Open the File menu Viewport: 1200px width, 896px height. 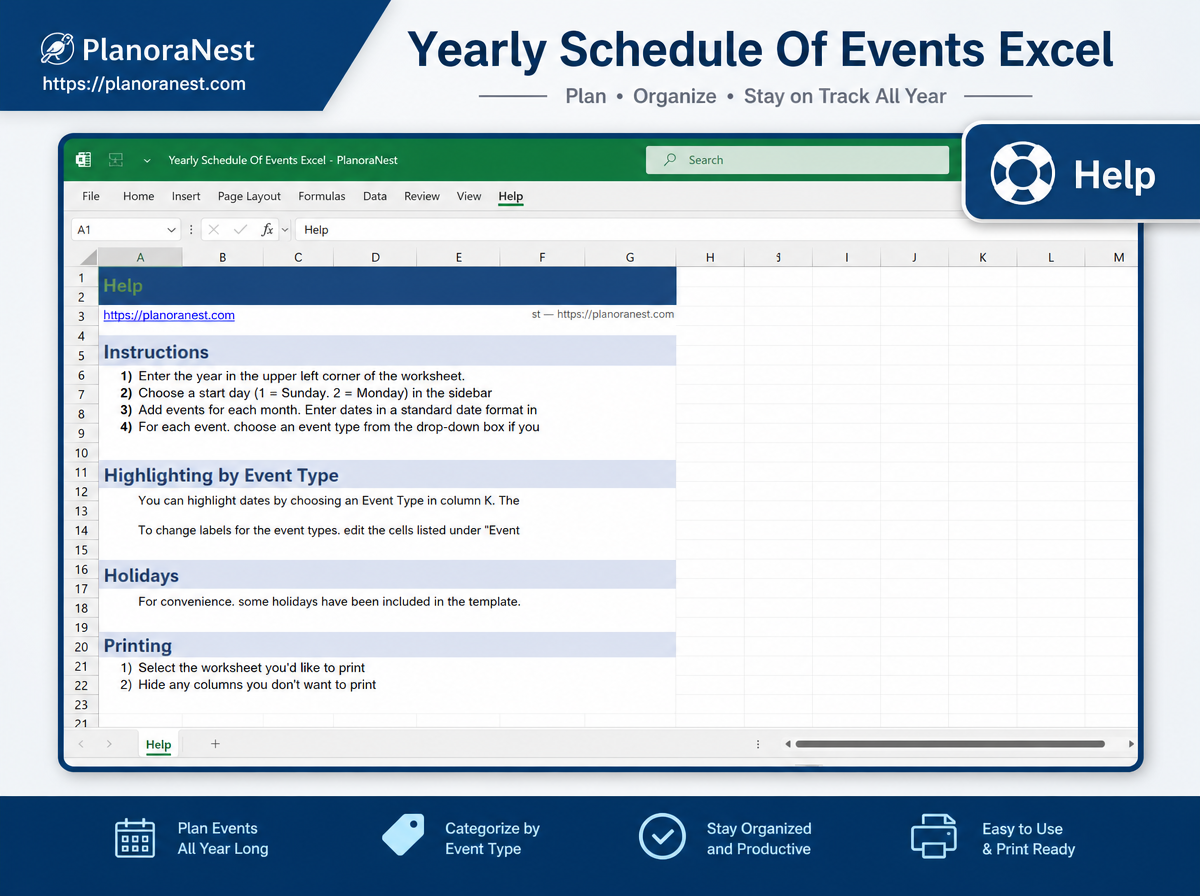coord(91,197)
